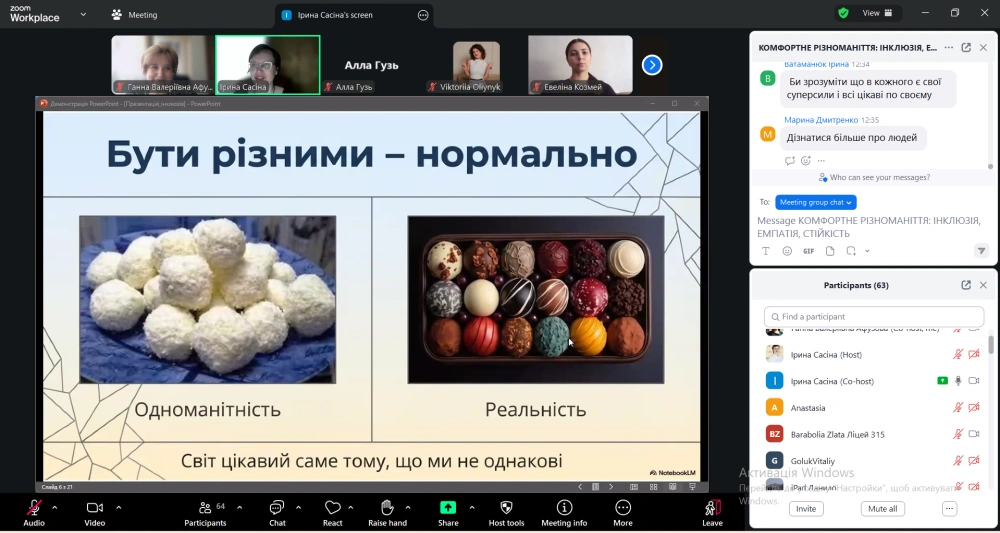
Task: Expand Audio settings caret
Action: (x=54, y=507)
